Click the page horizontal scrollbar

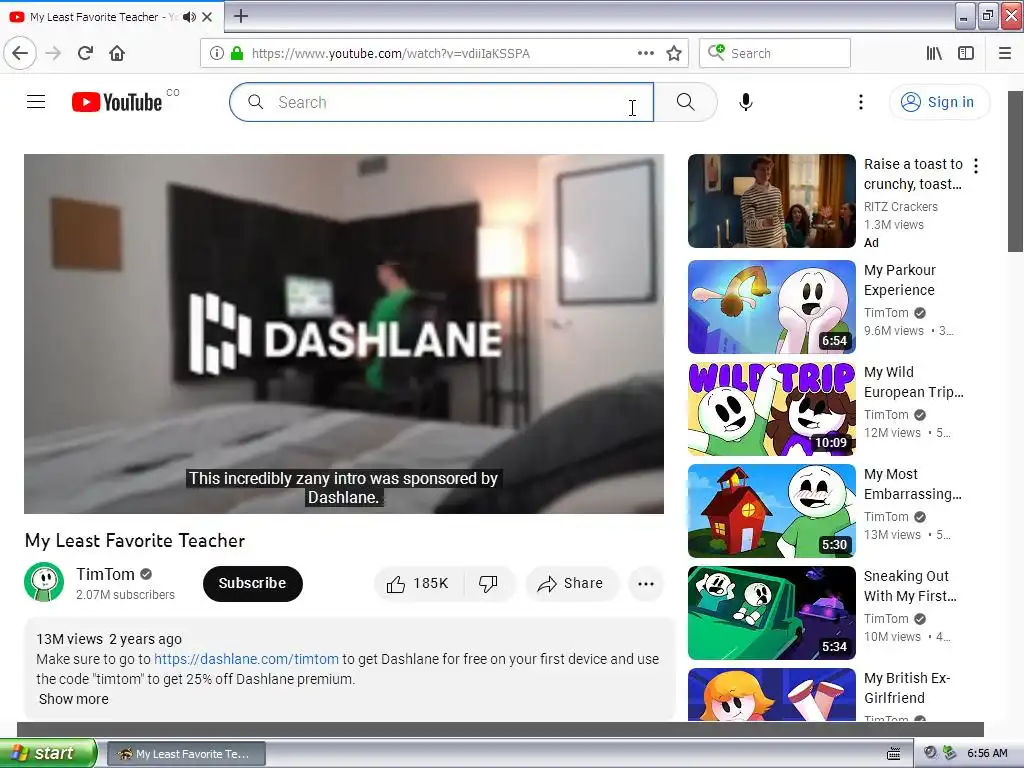500,729
